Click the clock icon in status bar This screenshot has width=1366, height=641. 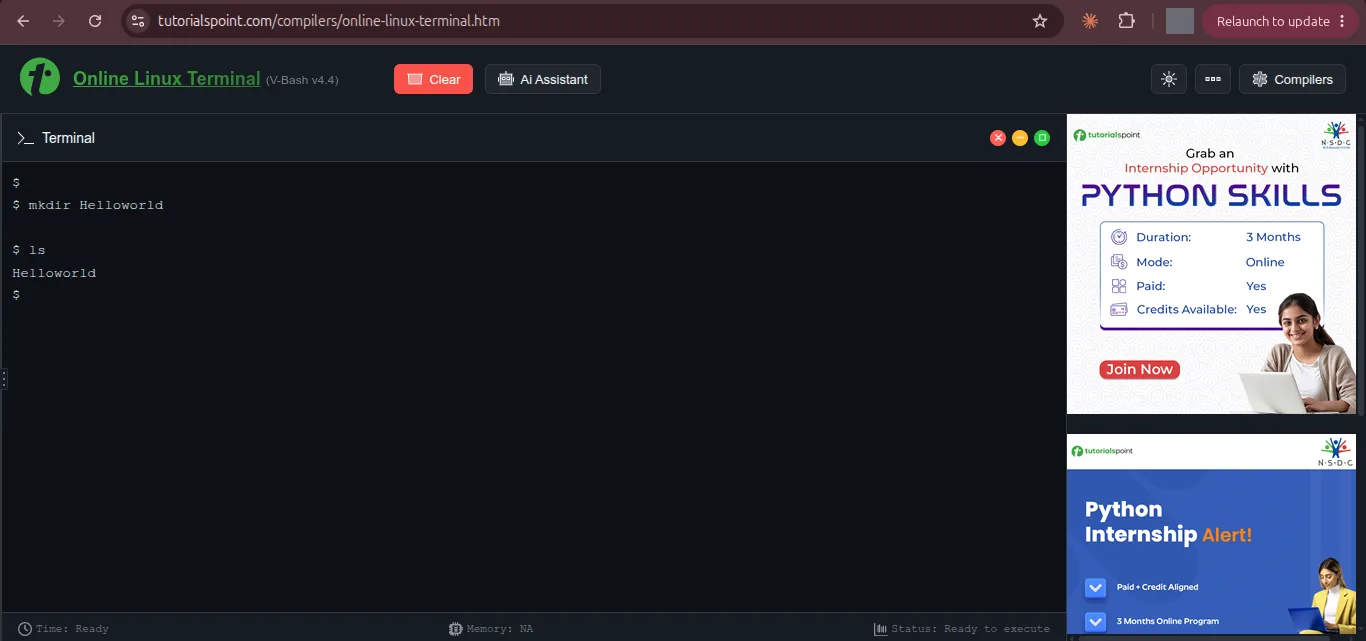pyautogui.click(x=25, y=629)
